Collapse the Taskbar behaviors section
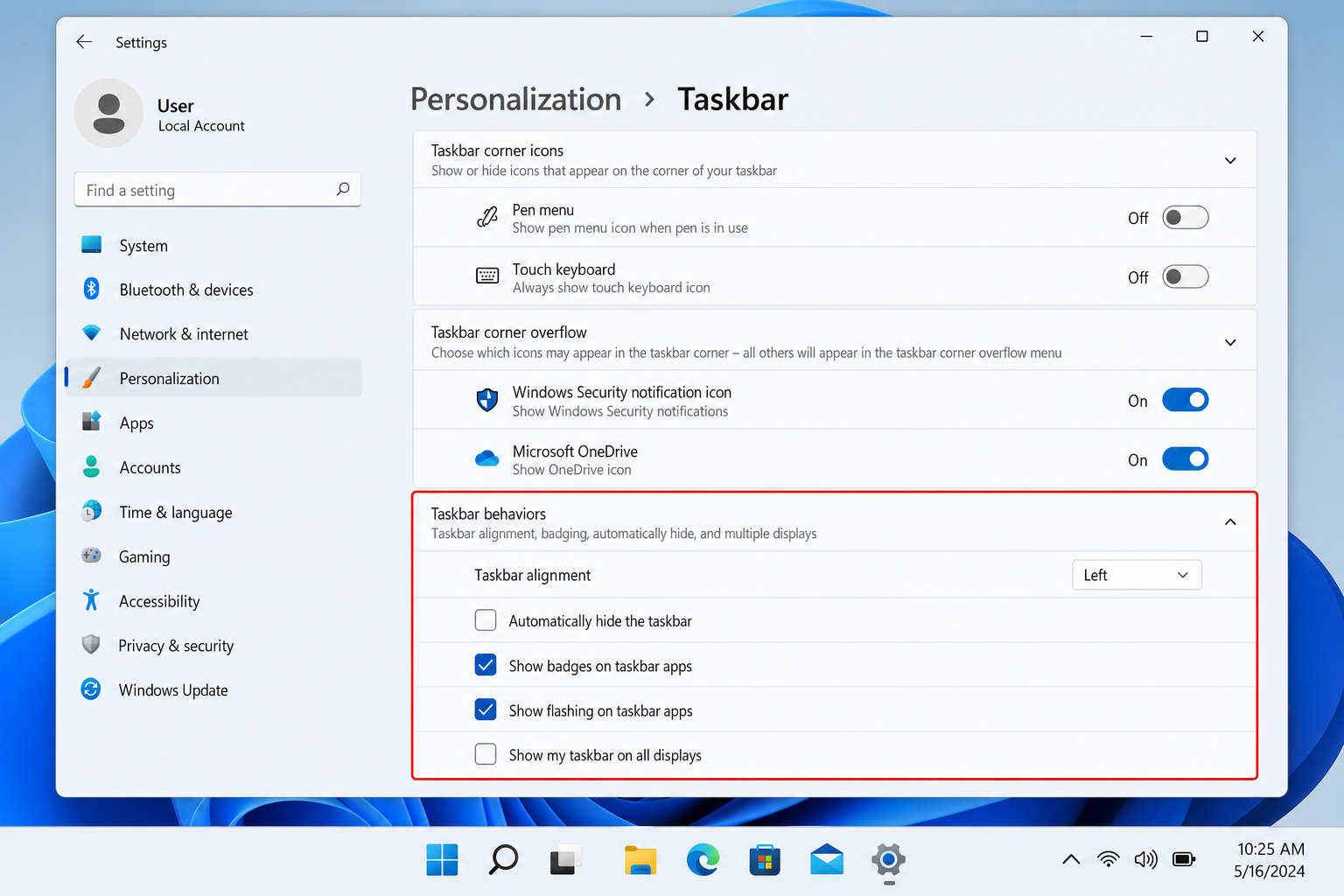Viewport: 1344px width, 896px height. [1230, 522]
